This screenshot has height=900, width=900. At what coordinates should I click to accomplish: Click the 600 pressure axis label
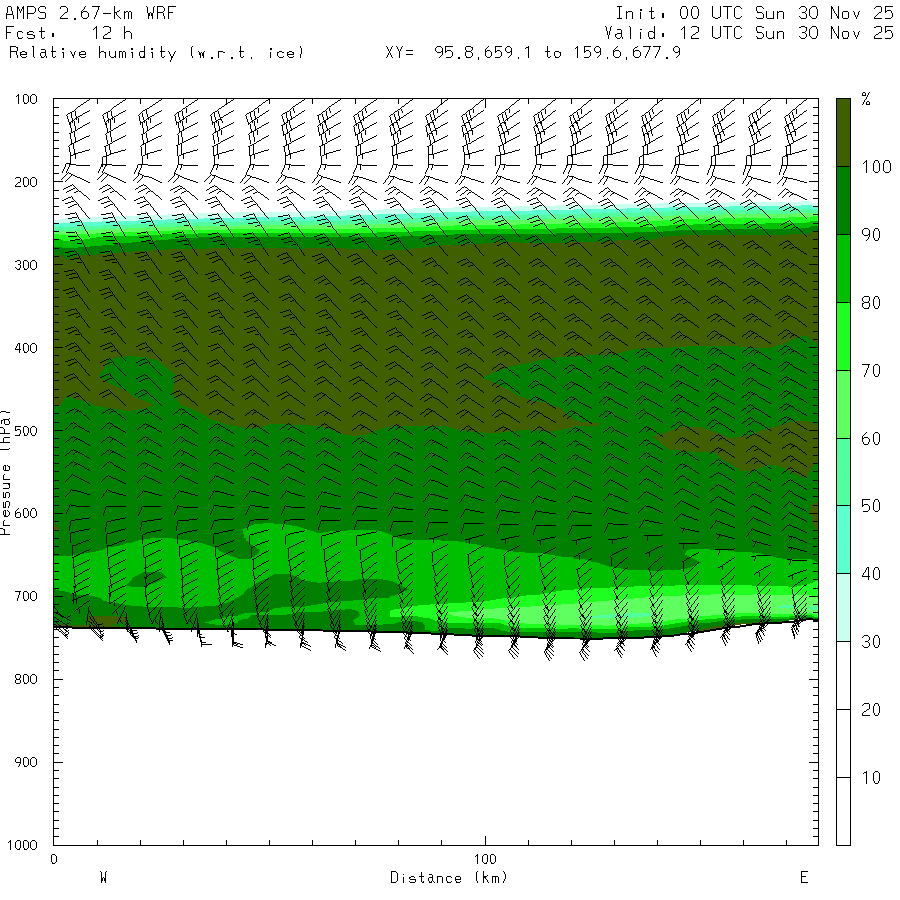(26, 514)
